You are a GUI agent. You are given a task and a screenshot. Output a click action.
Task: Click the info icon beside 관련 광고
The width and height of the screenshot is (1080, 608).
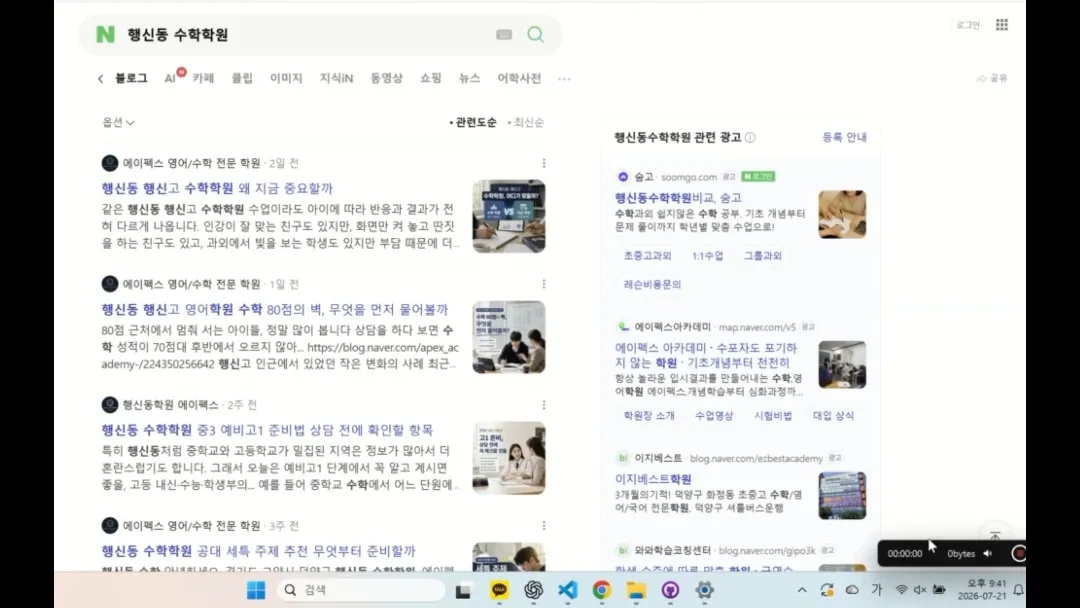pos(750,137)
